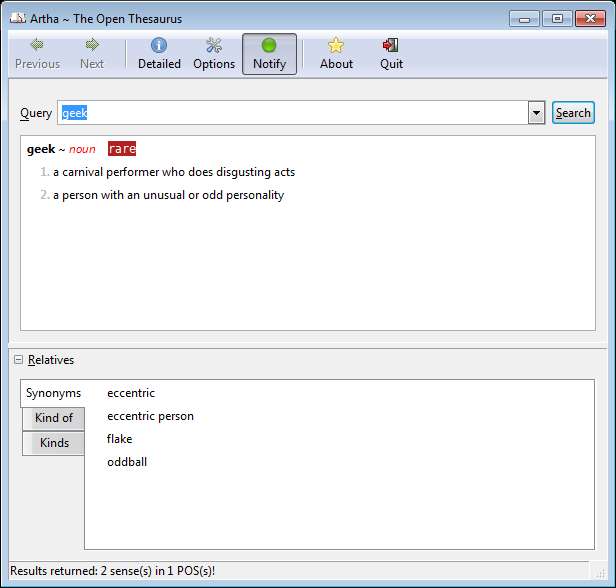
Task: Select the Synonyms tab
Action: pyautogui.click(x=53, y=393)
